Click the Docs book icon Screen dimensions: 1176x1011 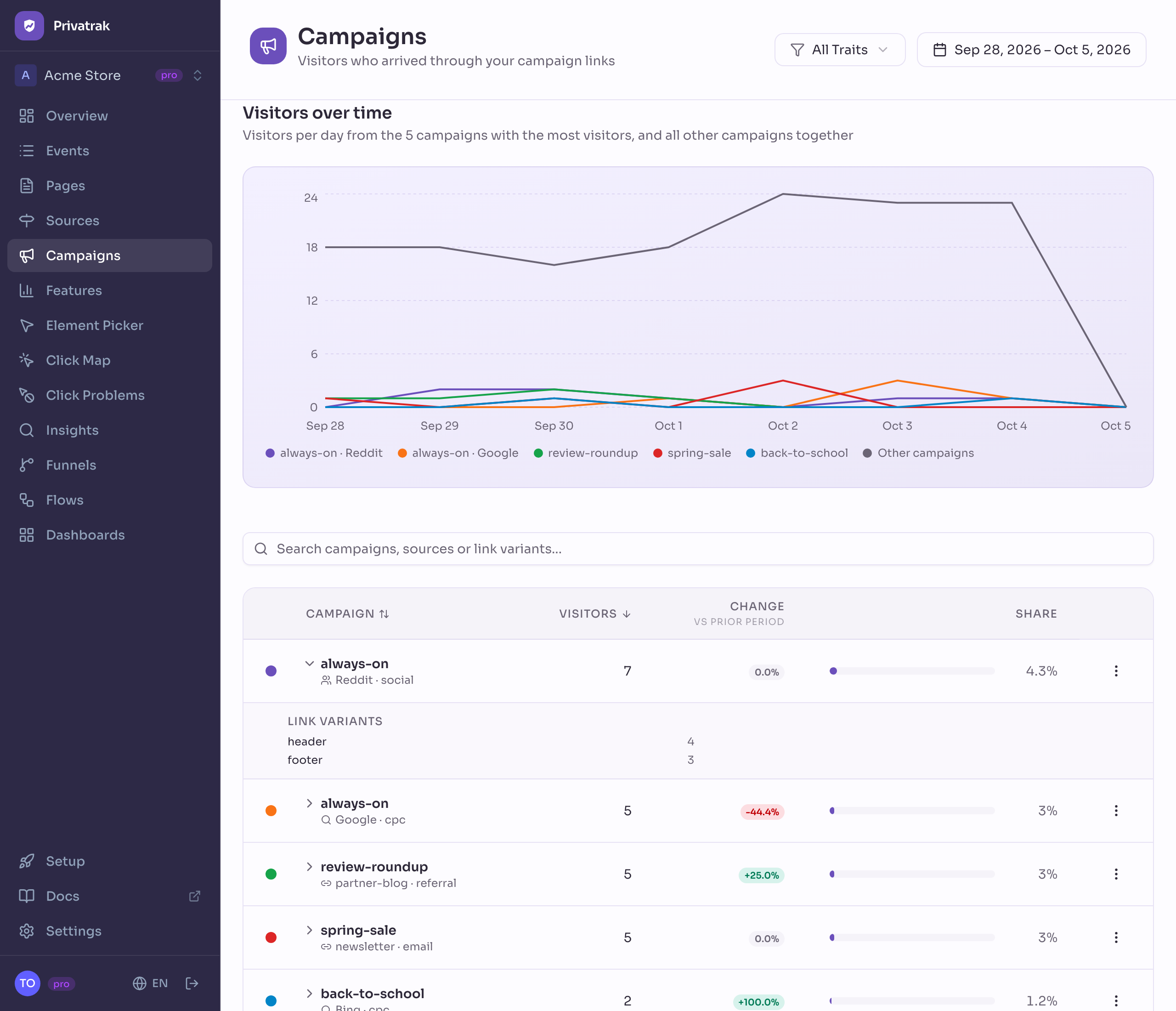point(27,896)
